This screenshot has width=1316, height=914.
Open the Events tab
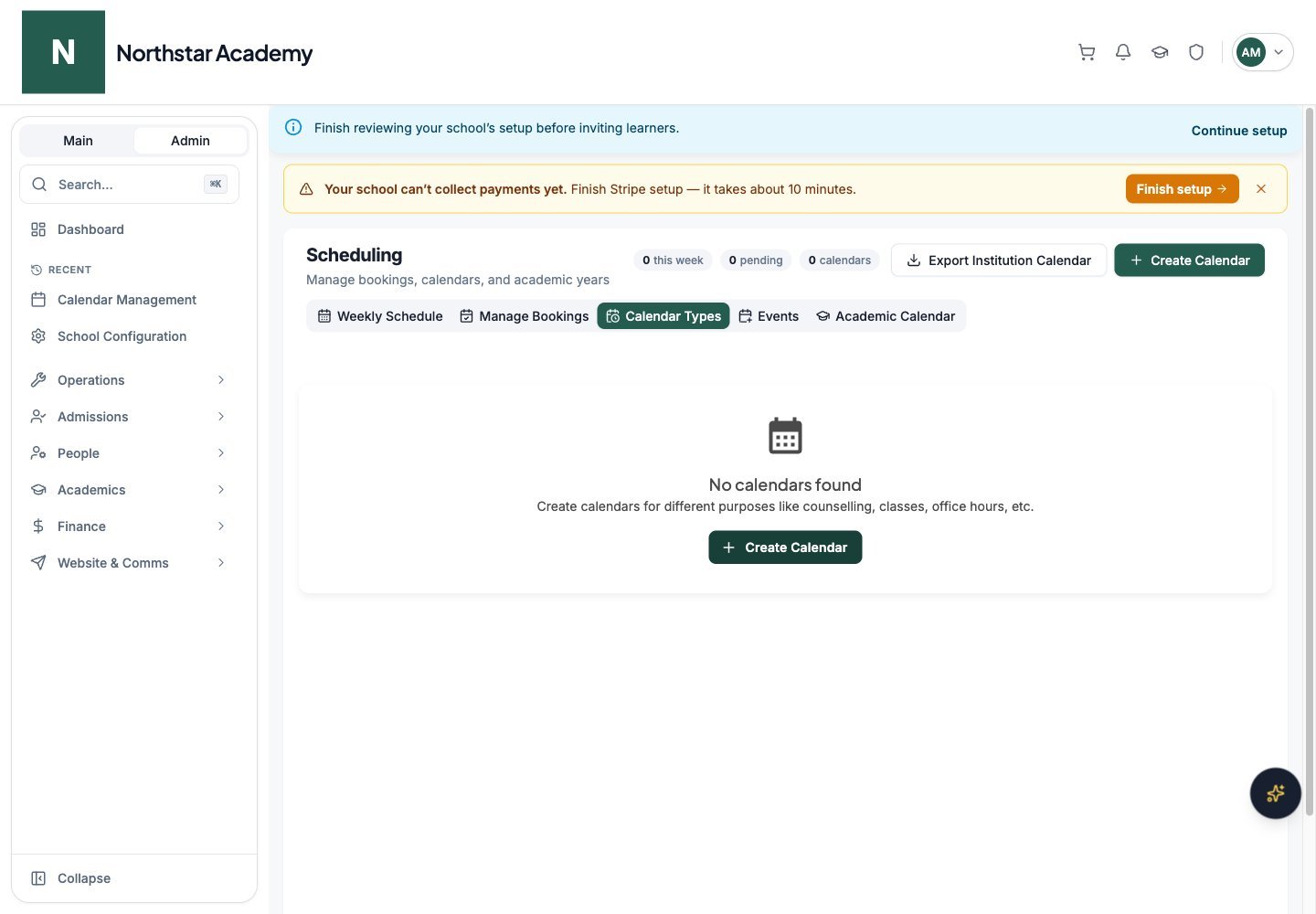pos(769,316)
